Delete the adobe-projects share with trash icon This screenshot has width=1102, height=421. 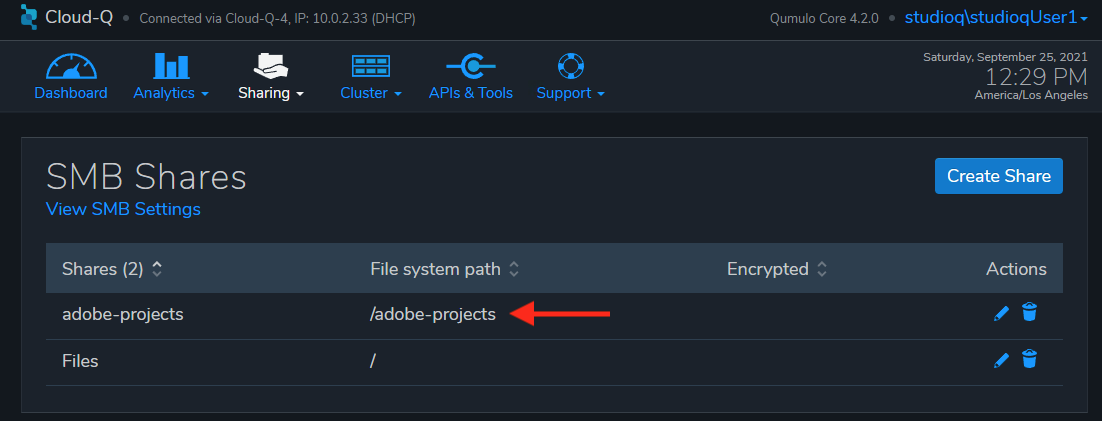(1029, 312)
